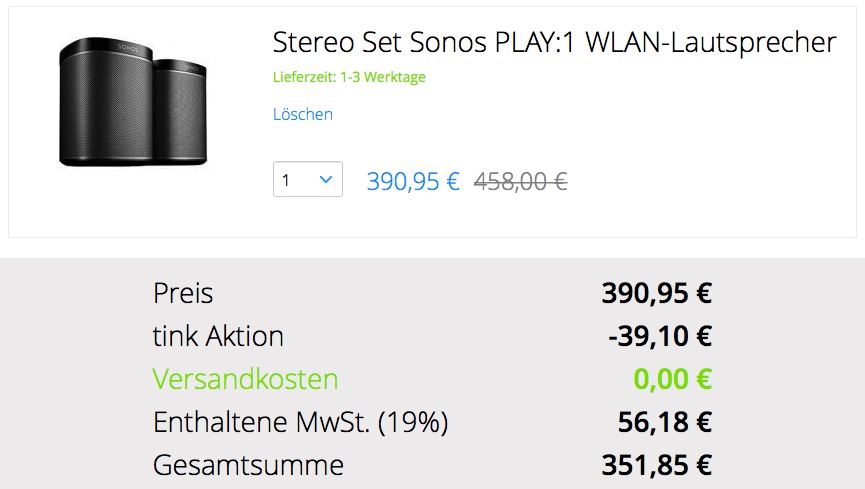The height and width of the screenshot is (489, 865).
Task: Click the Preis label in summary
Action: coord(183,293)
